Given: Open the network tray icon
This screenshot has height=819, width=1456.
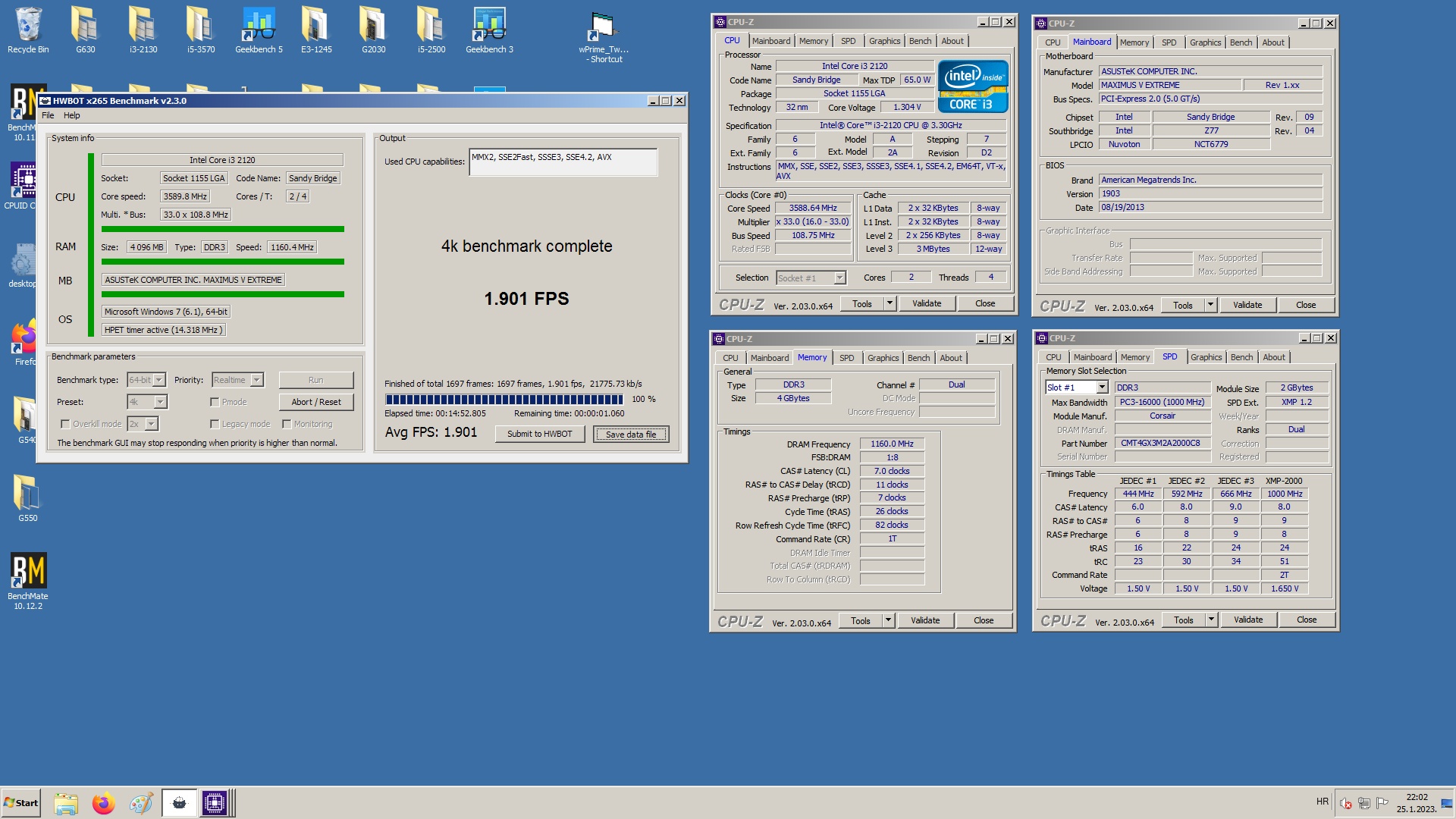Looking at the screenshot, I should [1363, 803].
